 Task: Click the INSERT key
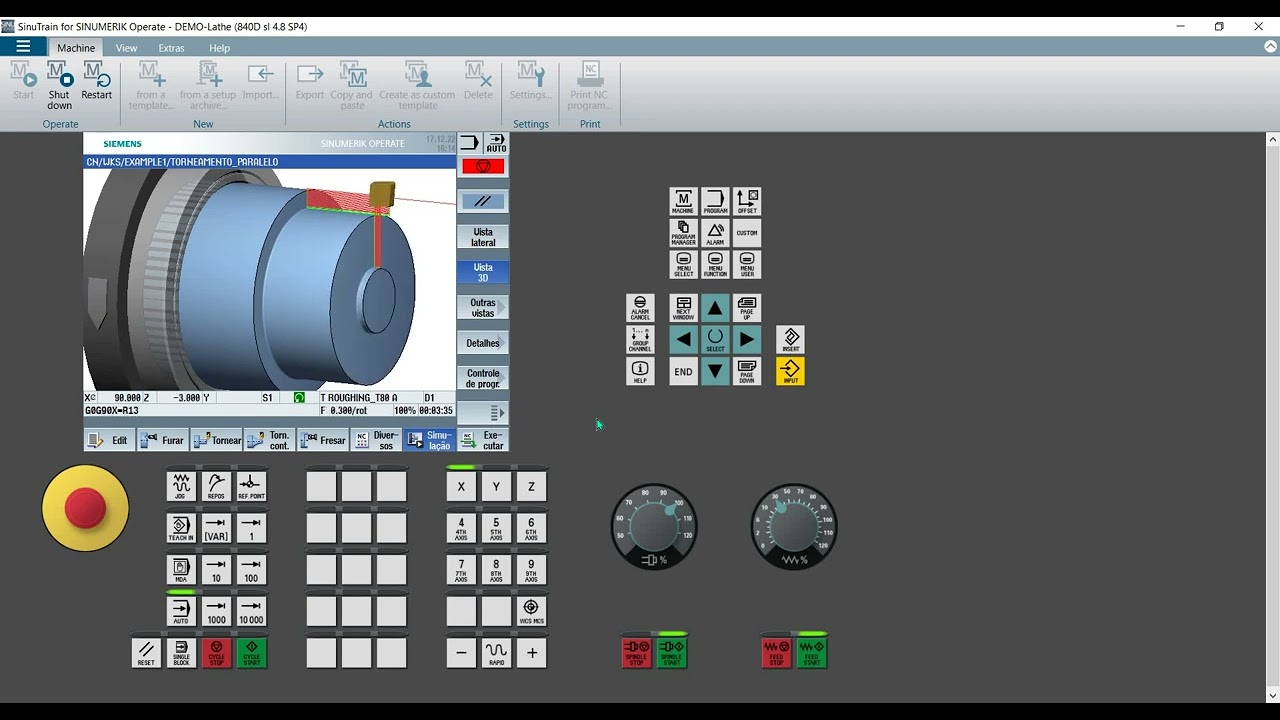pyautogui.click(x=790, y=340)
